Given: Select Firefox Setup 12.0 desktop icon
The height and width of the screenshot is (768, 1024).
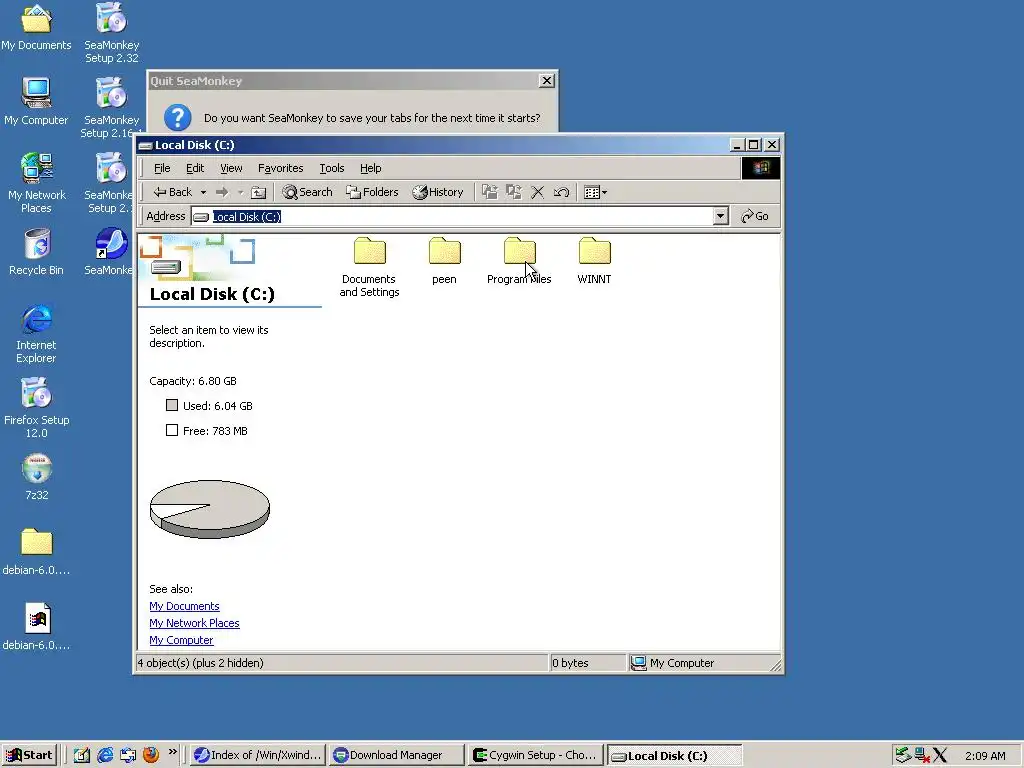Looking at the screenshot, I should click(x=37, y=408).
